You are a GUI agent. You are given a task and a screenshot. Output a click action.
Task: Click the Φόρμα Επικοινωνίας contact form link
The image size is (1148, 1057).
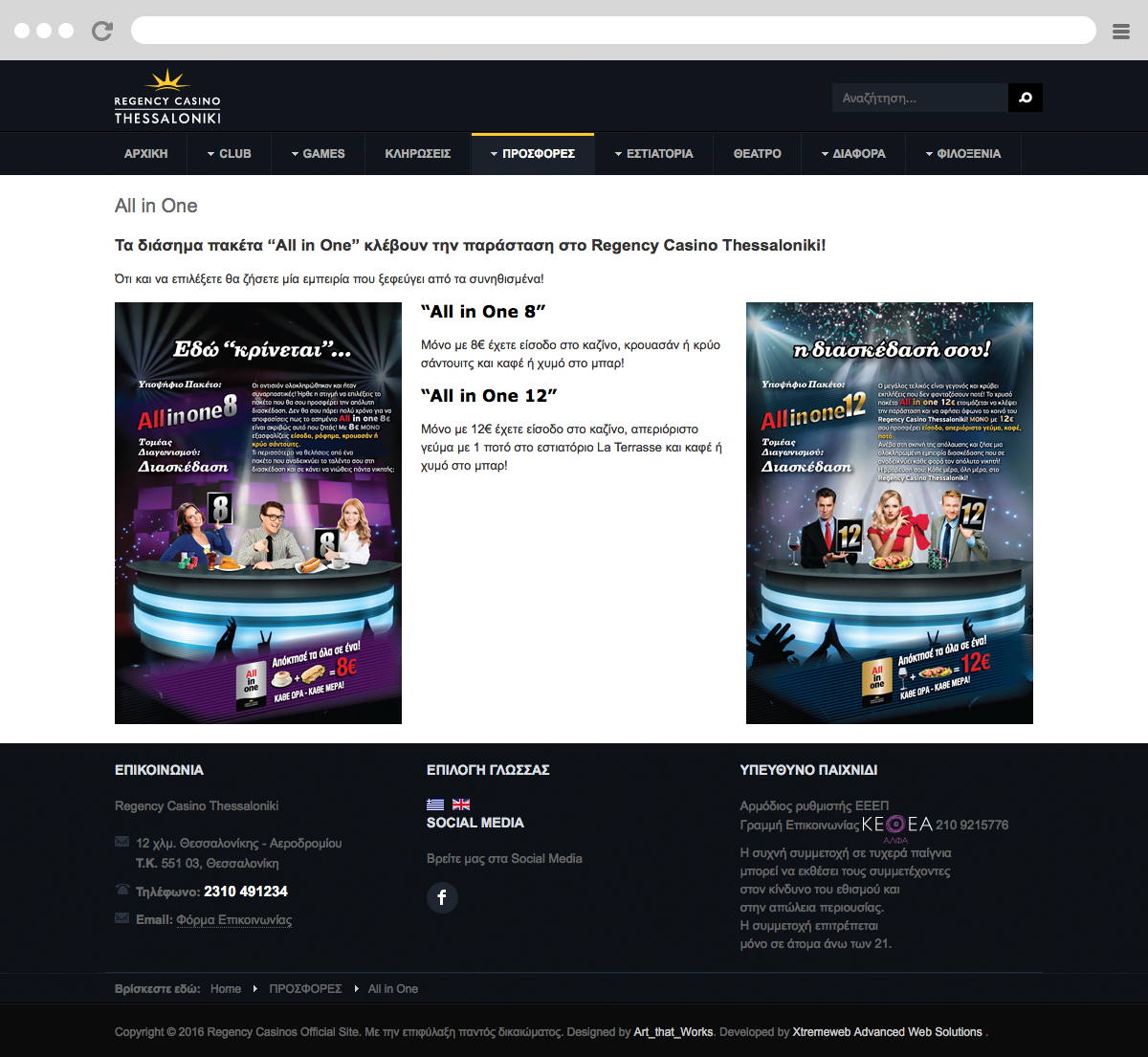point(234,920)
